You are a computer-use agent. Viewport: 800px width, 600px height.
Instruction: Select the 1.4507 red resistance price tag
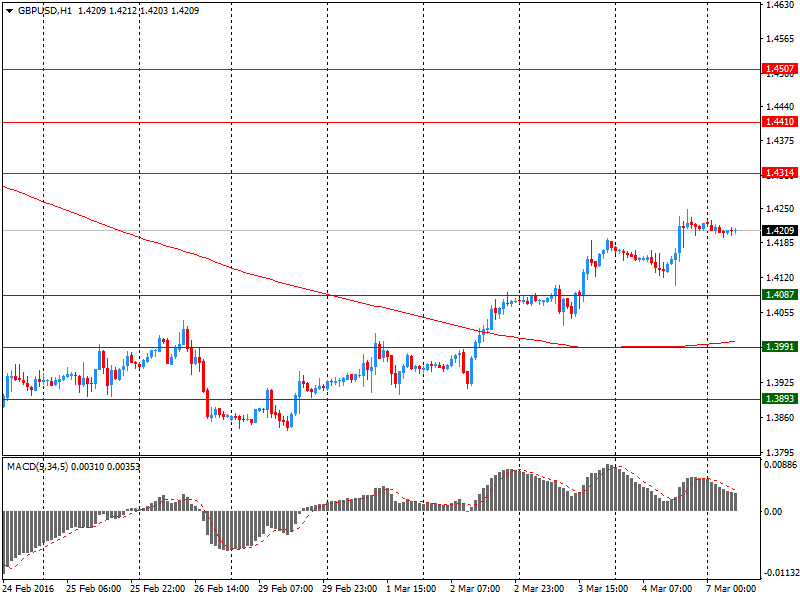(780, 69)
